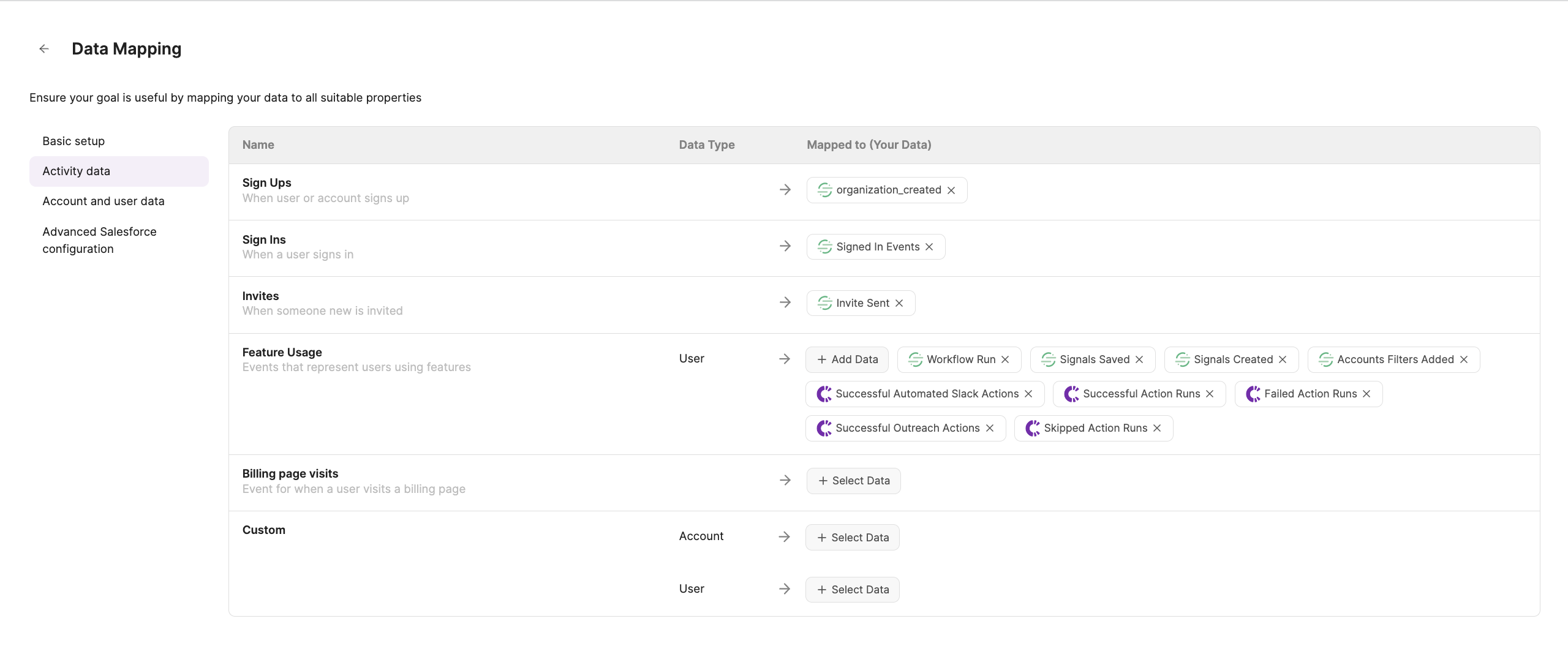1568x665 pixels.
Task: Remove the Signed In Events chip
Action: pos(929,247)
